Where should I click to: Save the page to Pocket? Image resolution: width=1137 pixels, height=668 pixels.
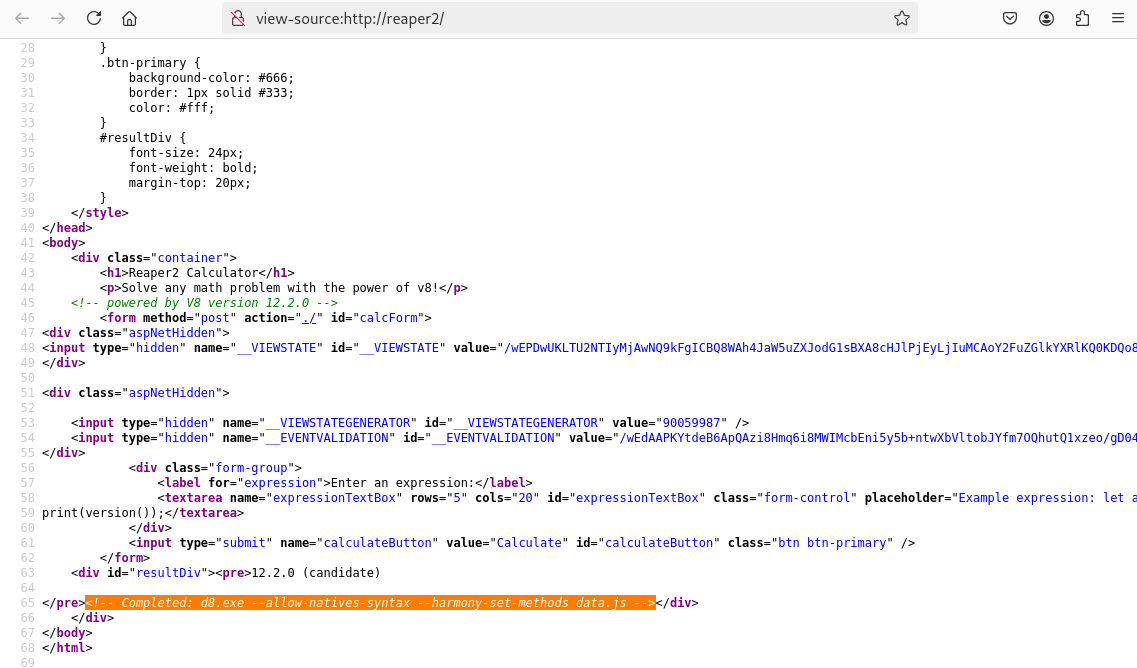tap(1010, 18)
